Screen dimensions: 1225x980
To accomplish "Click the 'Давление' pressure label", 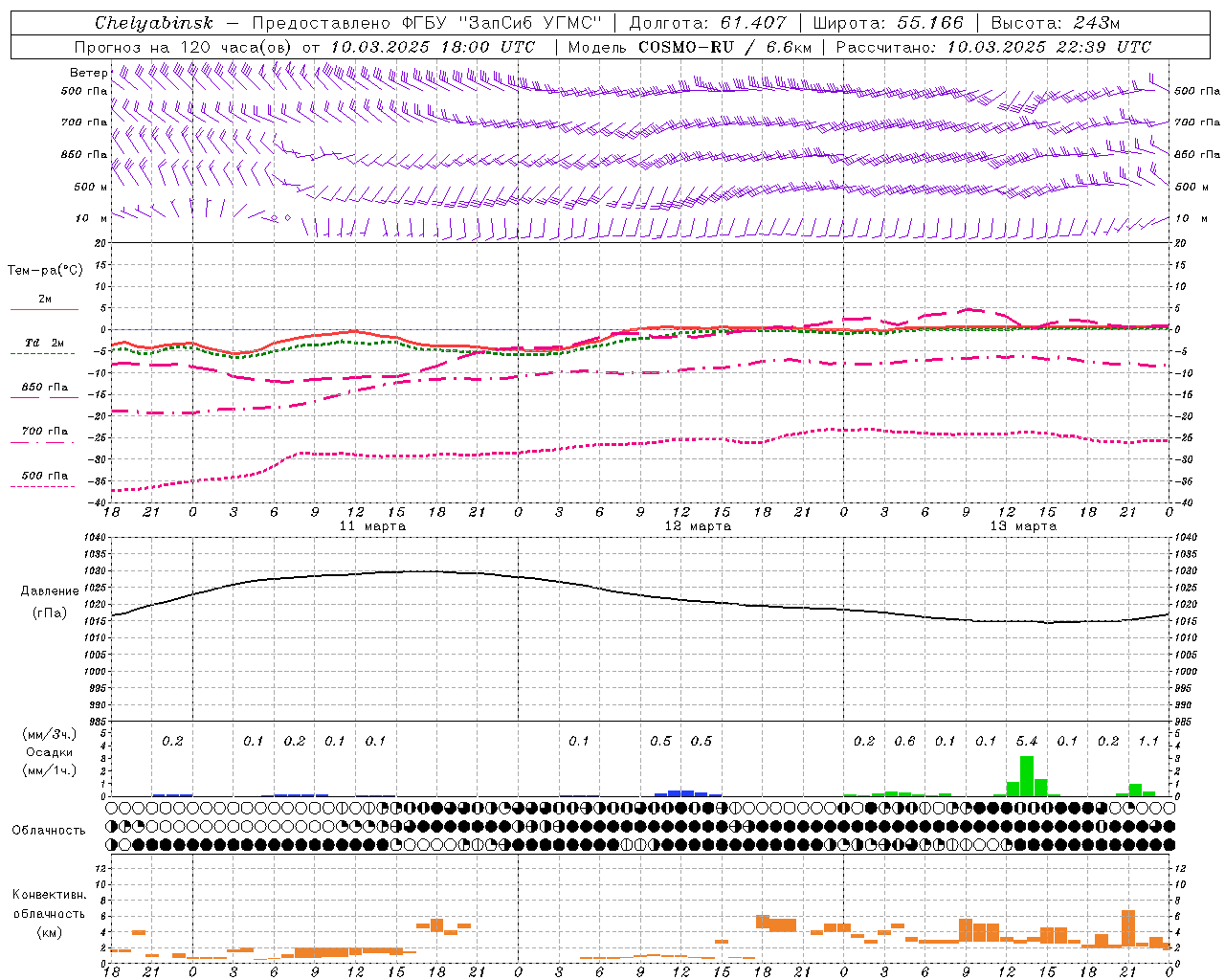I will pyautogui.click(x=50, y=591).
